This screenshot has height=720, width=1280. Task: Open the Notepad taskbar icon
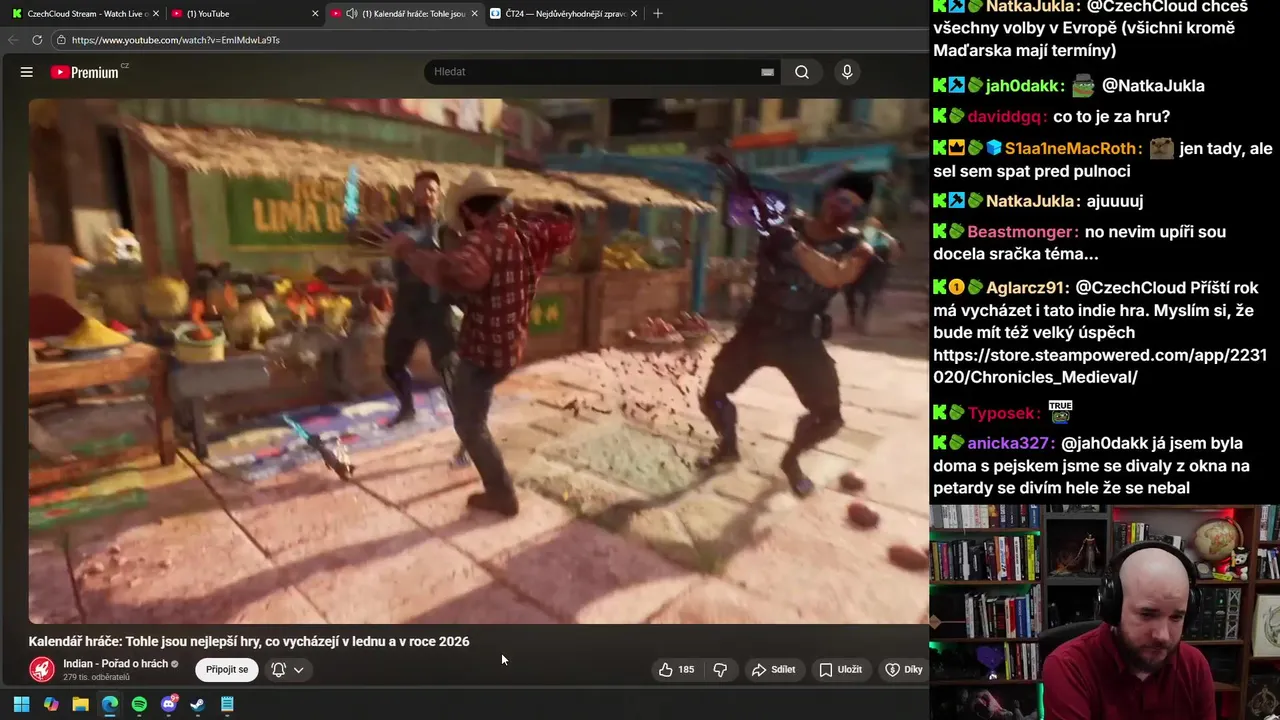tap(227, 704)
